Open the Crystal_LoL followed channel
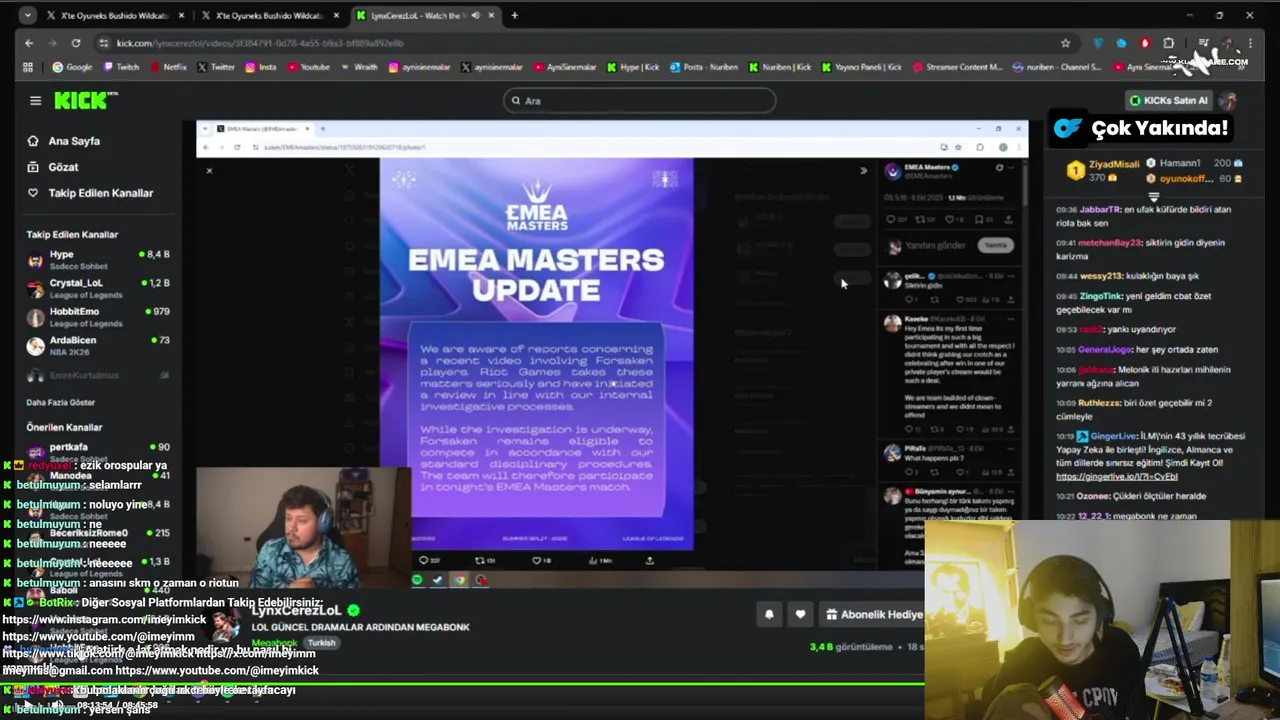 (x=98, y=289)
